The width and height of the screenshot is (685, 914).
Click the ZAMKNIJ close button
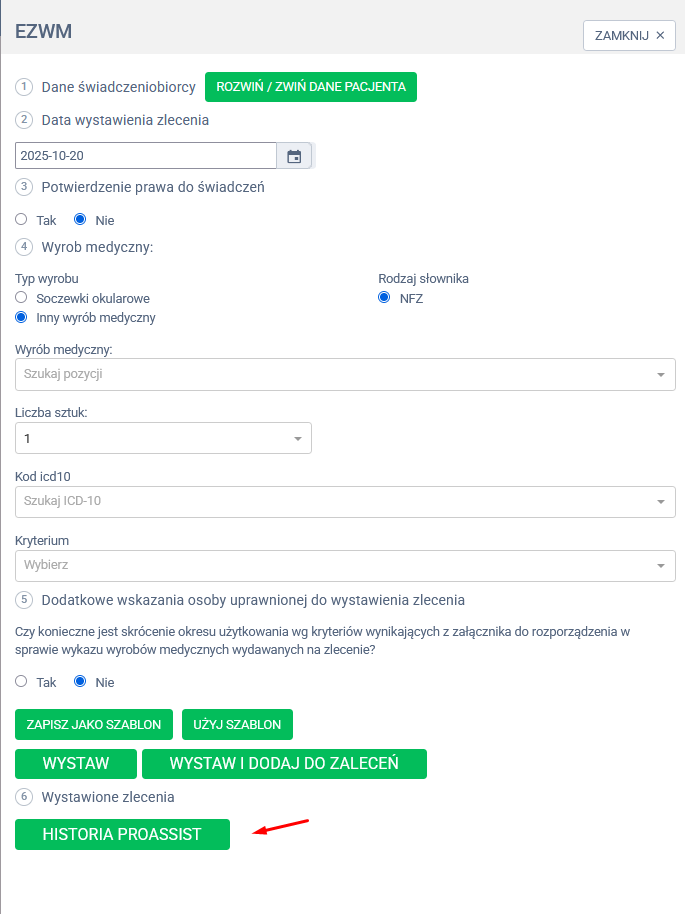pyautogui.click(x=629, y=35)
